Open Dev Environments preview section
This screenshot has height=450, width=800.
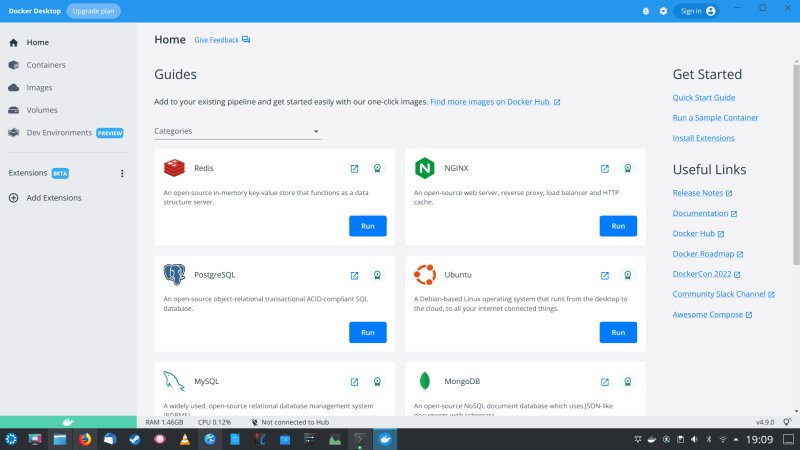coord(68,133)
